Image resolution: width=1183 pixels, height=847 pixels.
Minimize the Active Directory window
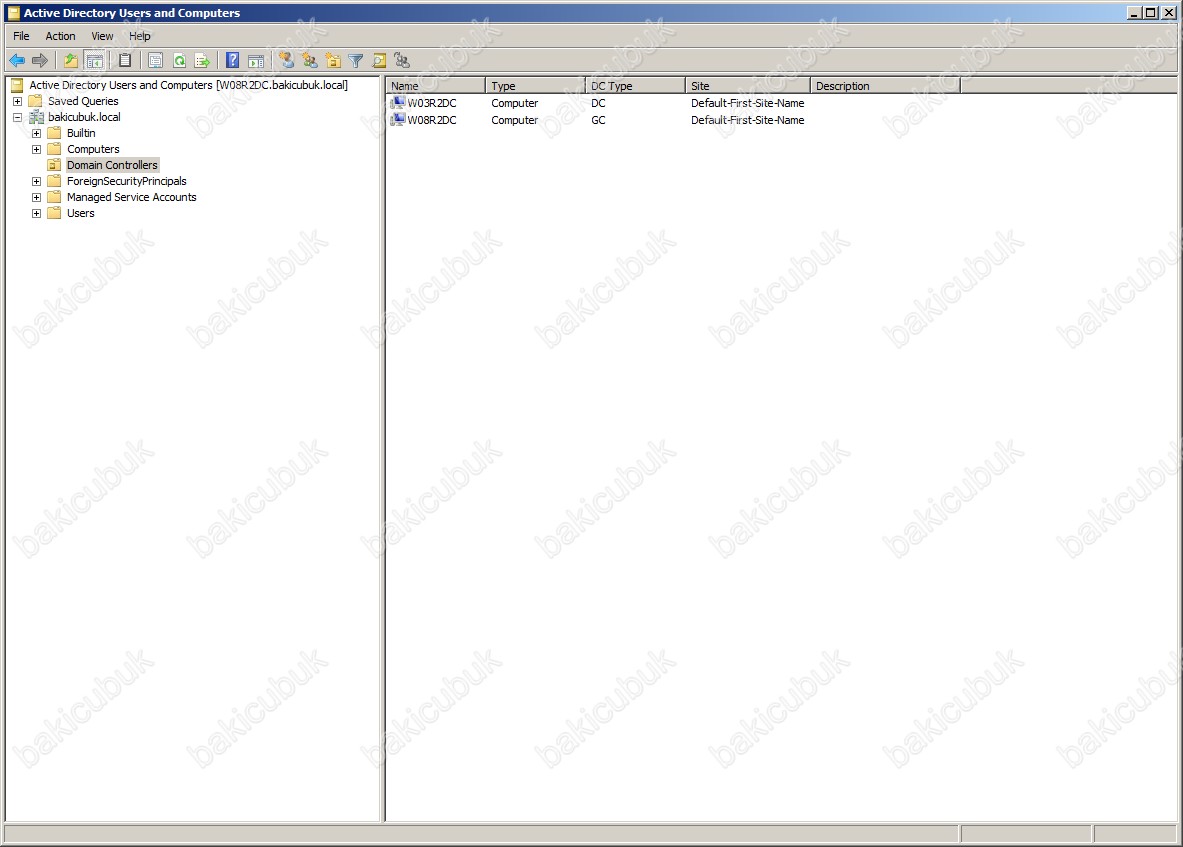(1134, 13)
